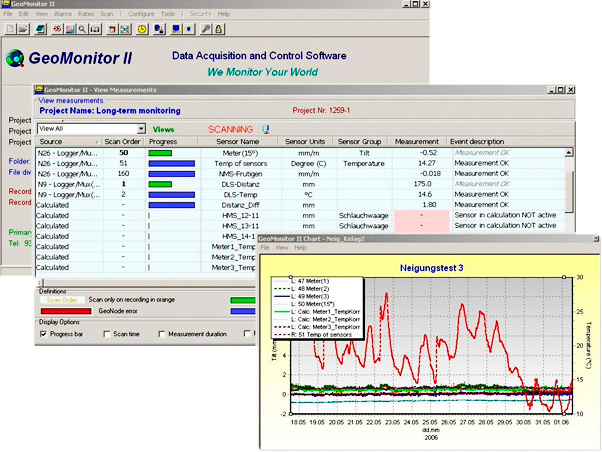The width and height of the screenshot is (602, 452).
Task: Click the red GeoNode error color swatch
Action: click(x=66, y=311)
